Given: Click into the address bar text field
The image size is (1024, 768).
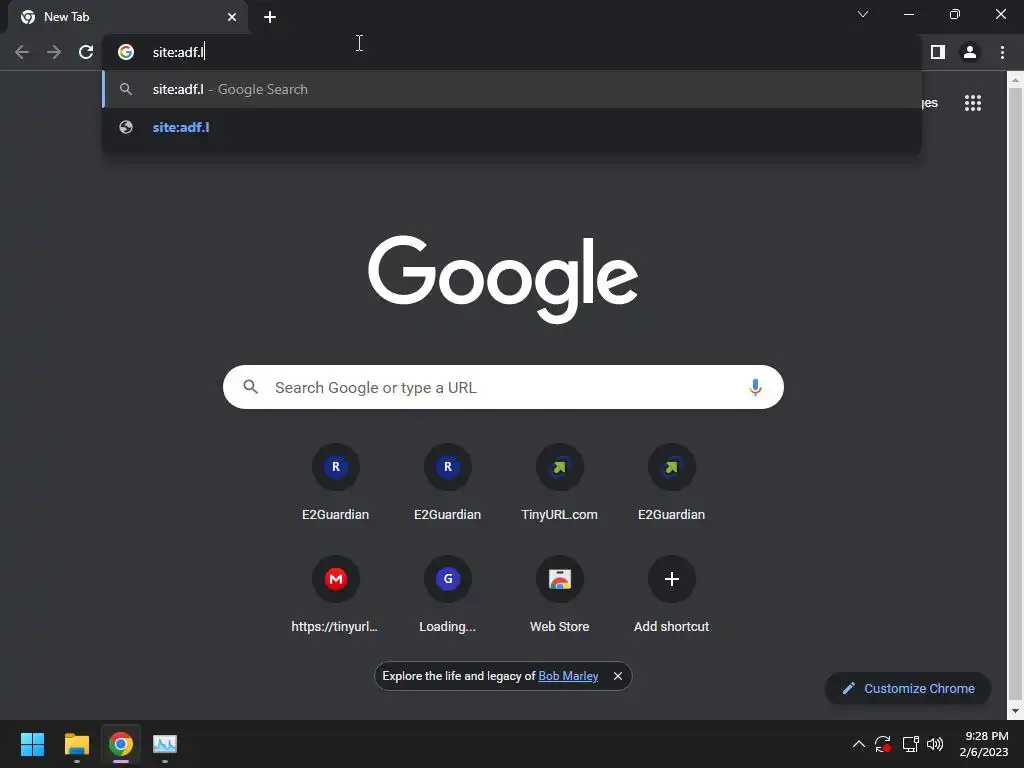Looking at the screenshot, I should [512, 52].
